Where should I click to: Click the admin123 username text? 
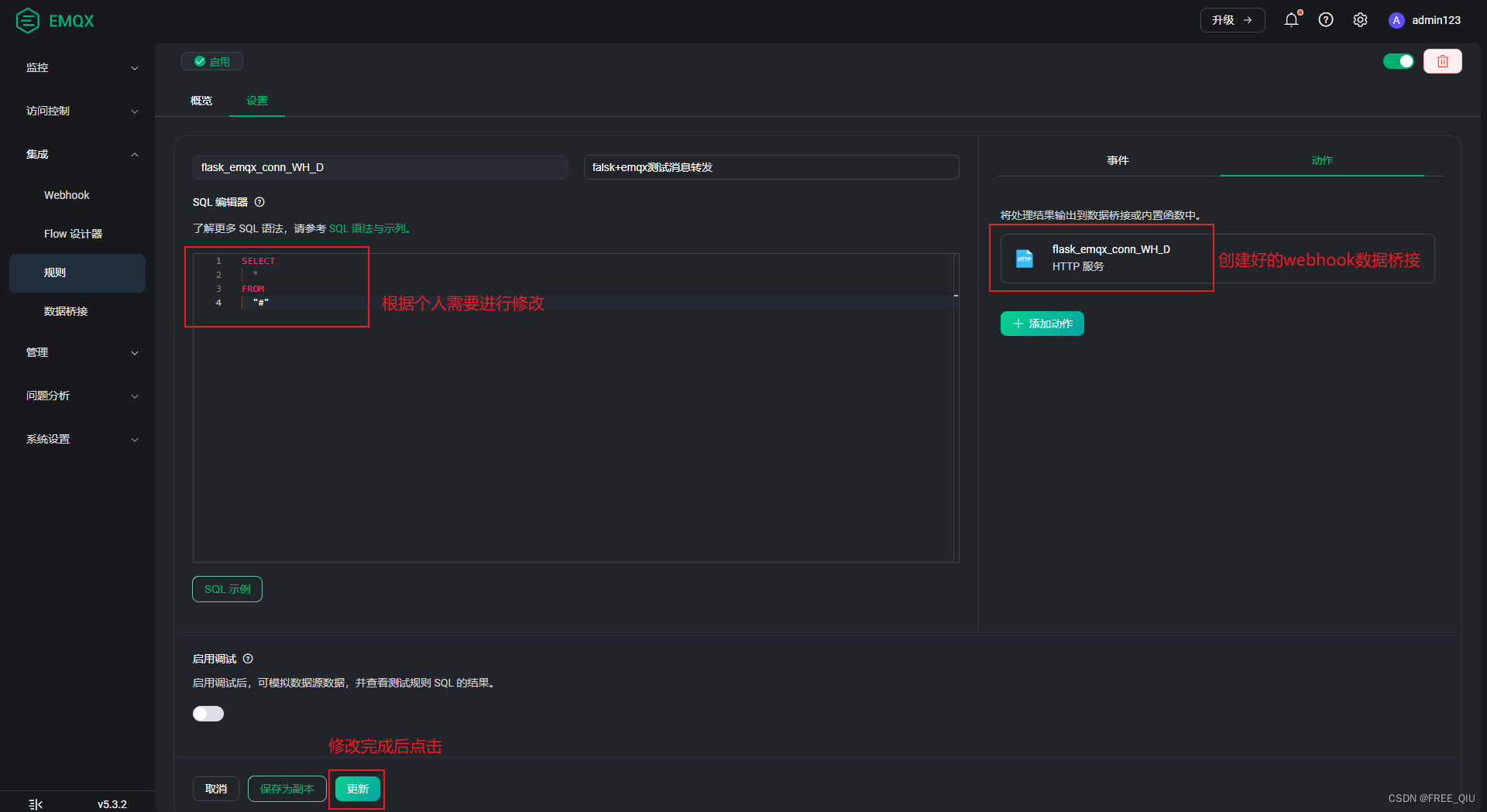1436,20
